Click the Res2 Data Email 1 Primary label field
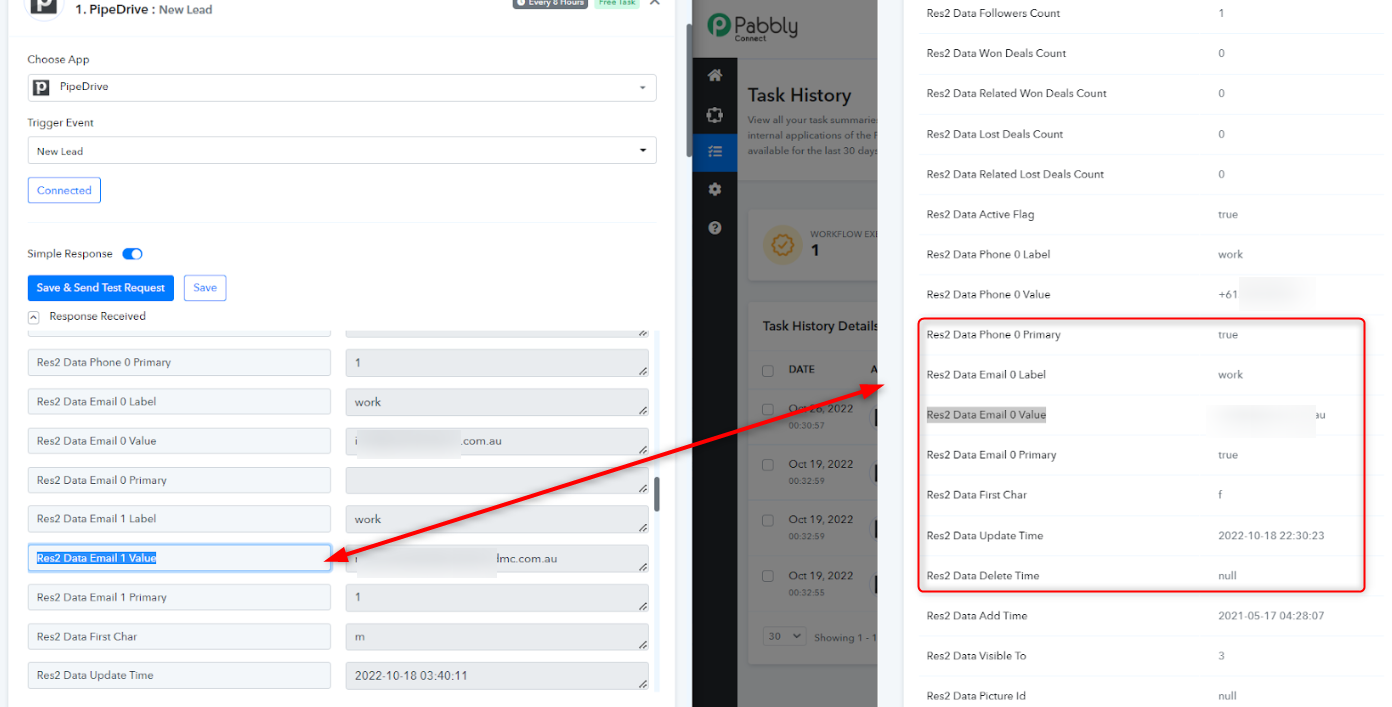Image resolution: width=1392 pixels, height=707 pixels. (x=179, y=597)
